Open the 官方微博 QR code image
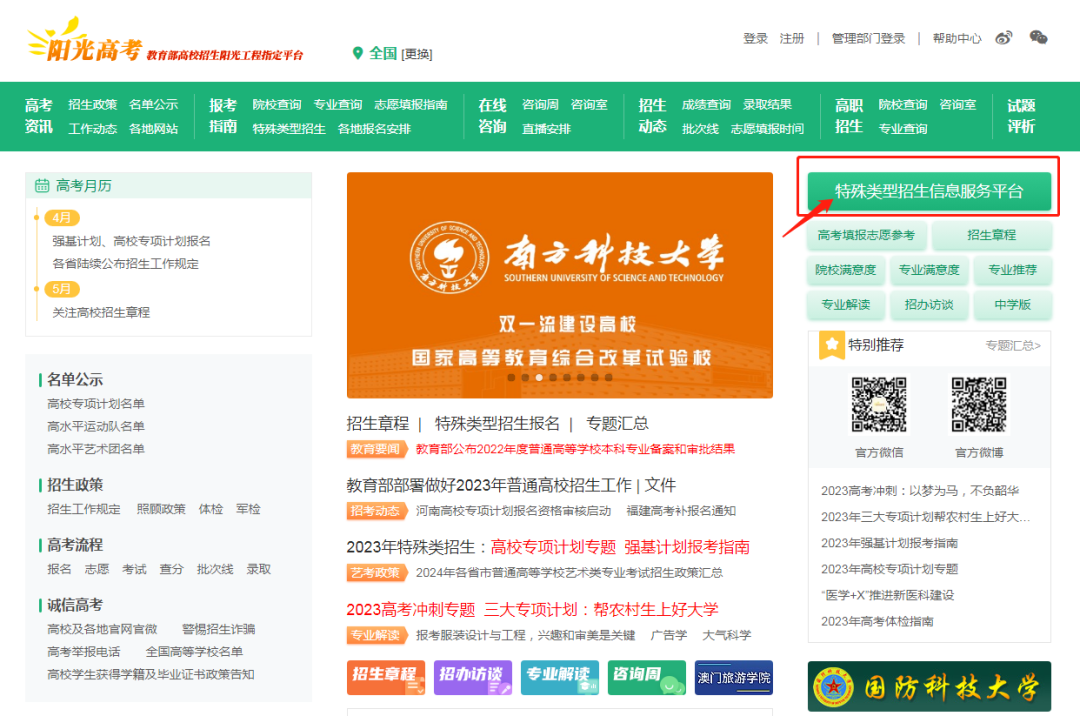Image resolution: width=1080 pixels, height=716 pixels. [979, 404]
